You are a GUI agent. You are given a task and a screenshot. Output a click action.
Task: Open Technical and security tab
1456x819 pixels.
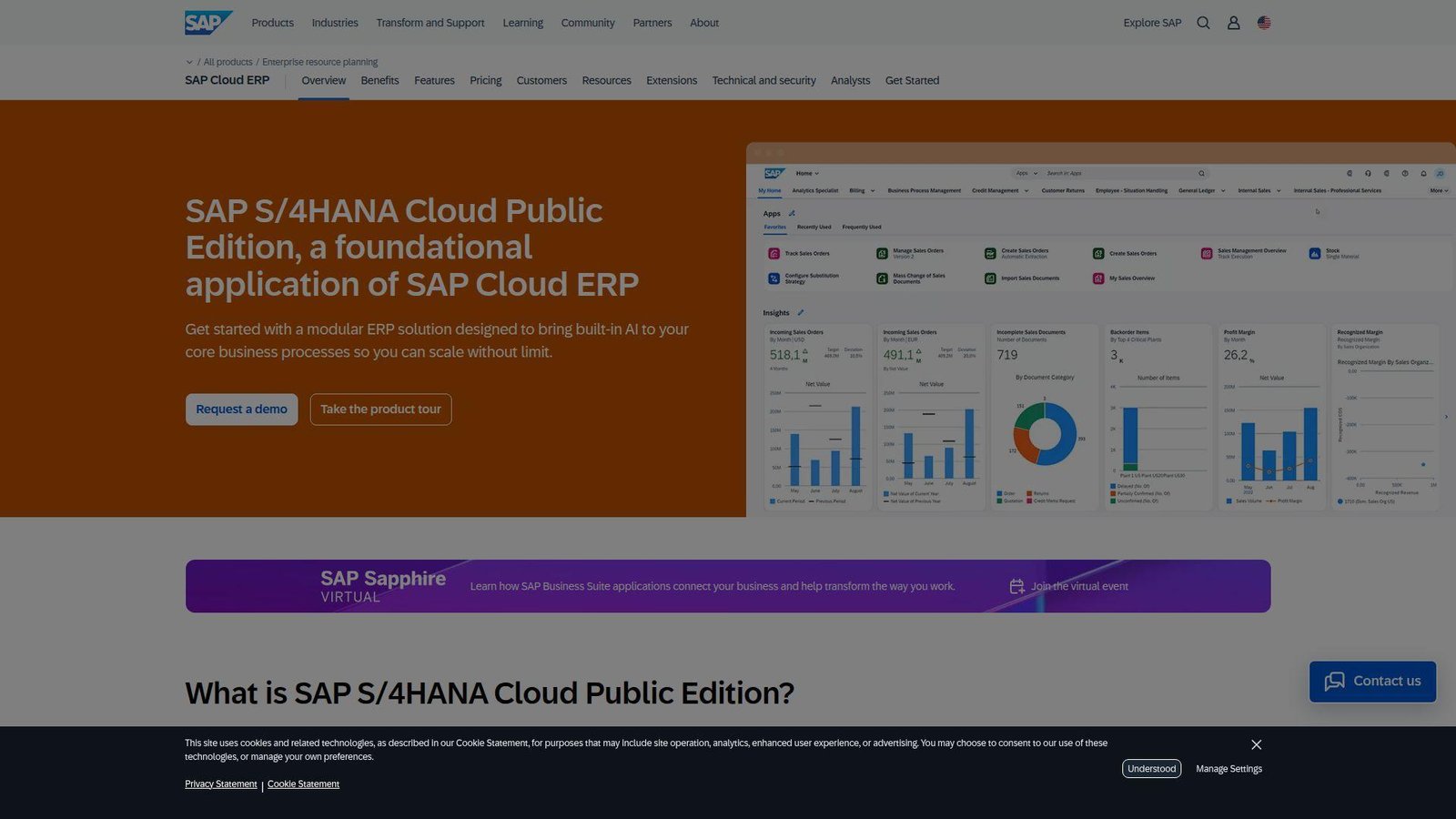pyautogui.click(x=764, y=80)
